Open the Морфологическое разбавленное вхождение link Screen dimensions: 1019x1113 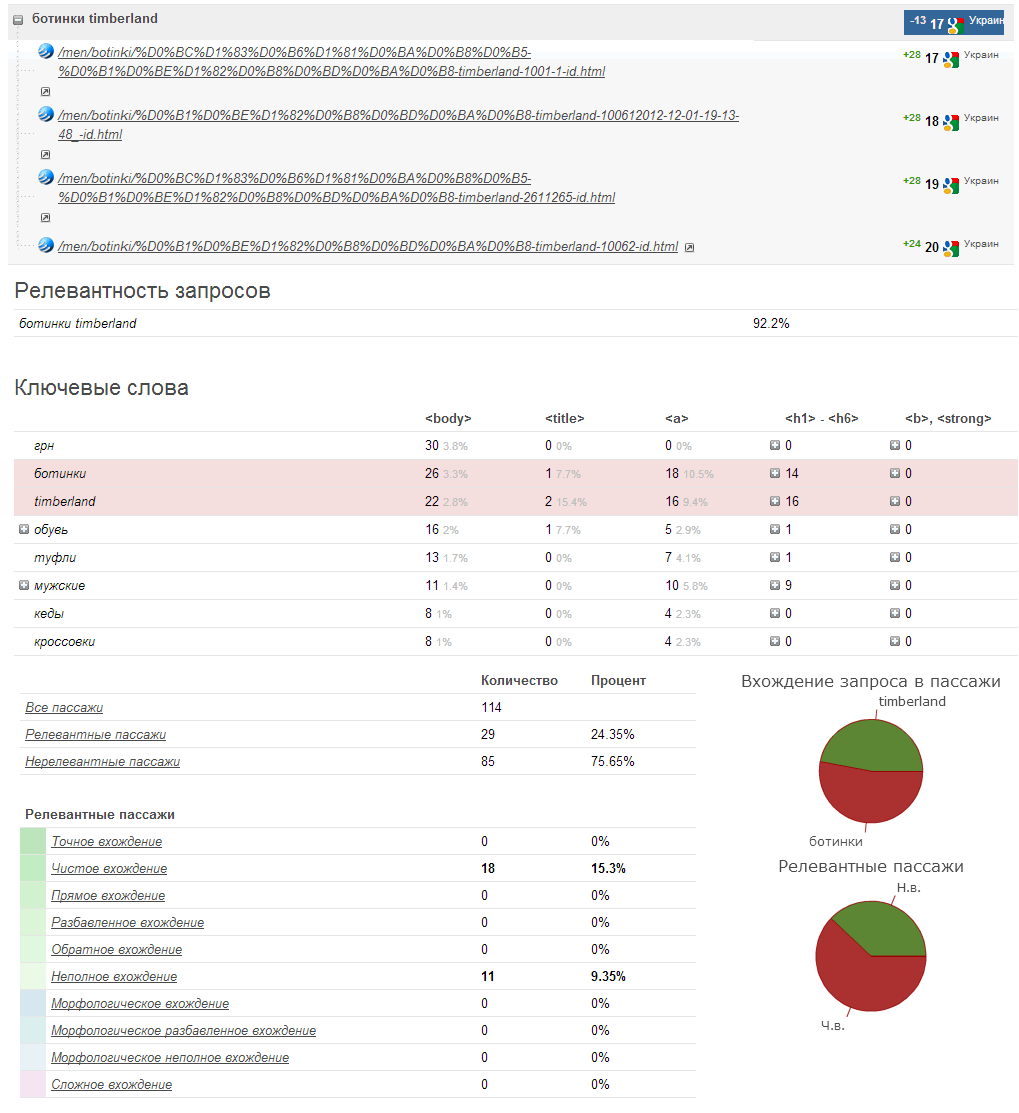pos(184,1031)
